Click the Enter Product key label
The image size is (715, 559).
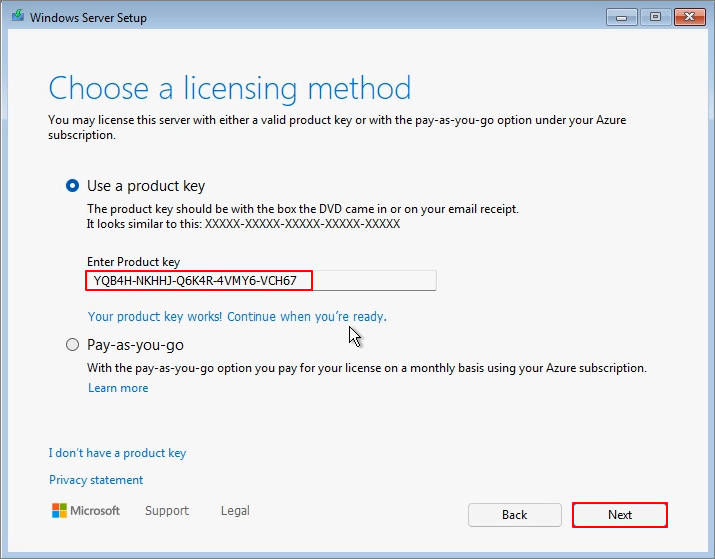pos(133,262)
